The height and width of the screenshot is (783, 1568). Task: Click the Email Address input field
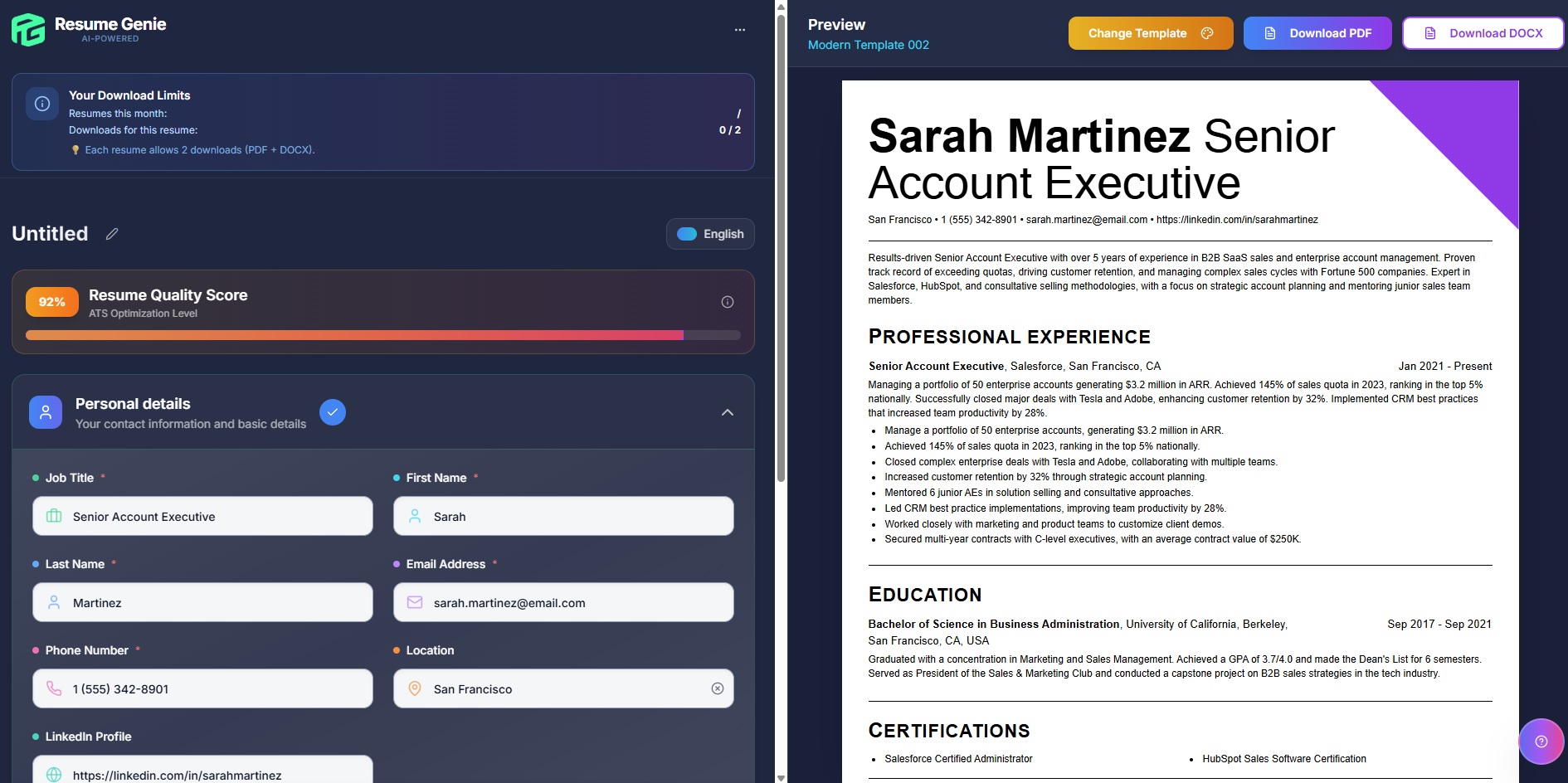[563, 602]
